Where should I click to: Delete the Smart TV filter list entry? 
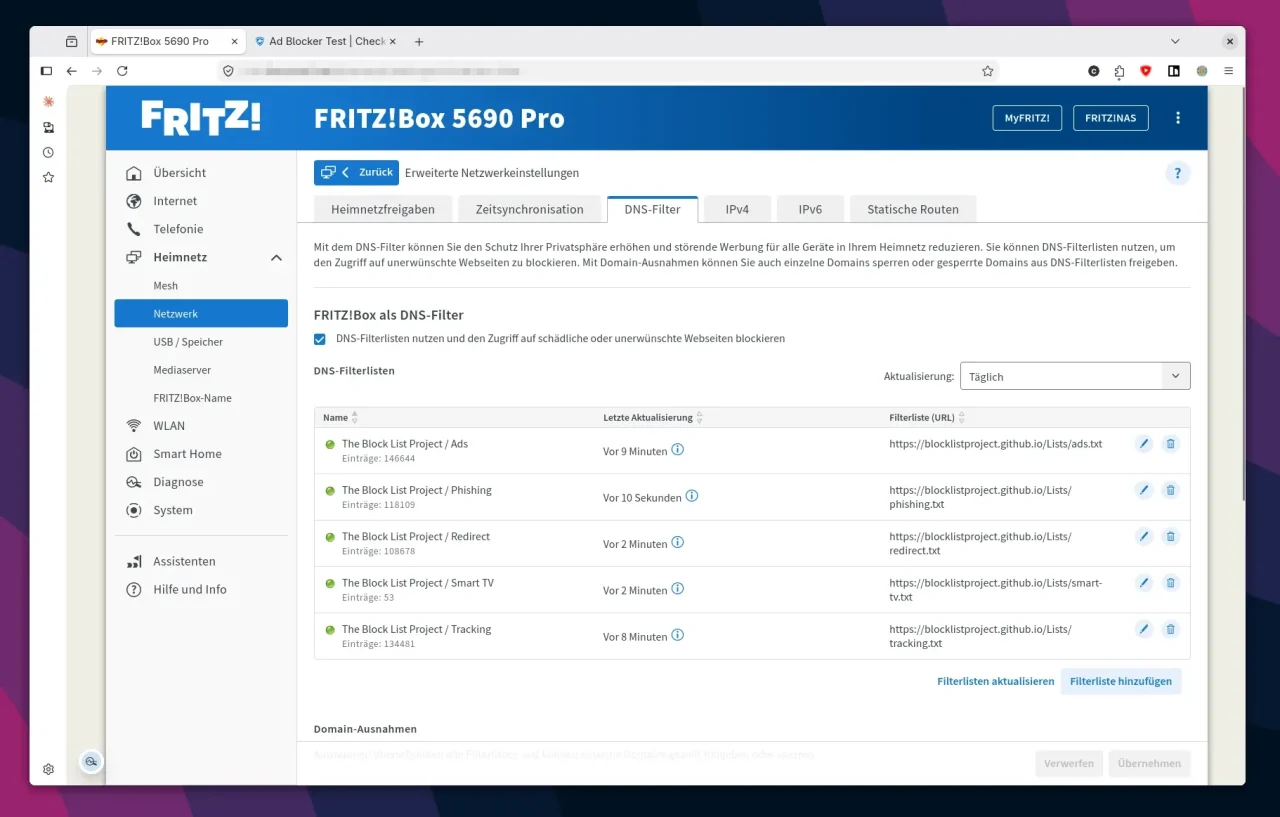coord(1170,583)
